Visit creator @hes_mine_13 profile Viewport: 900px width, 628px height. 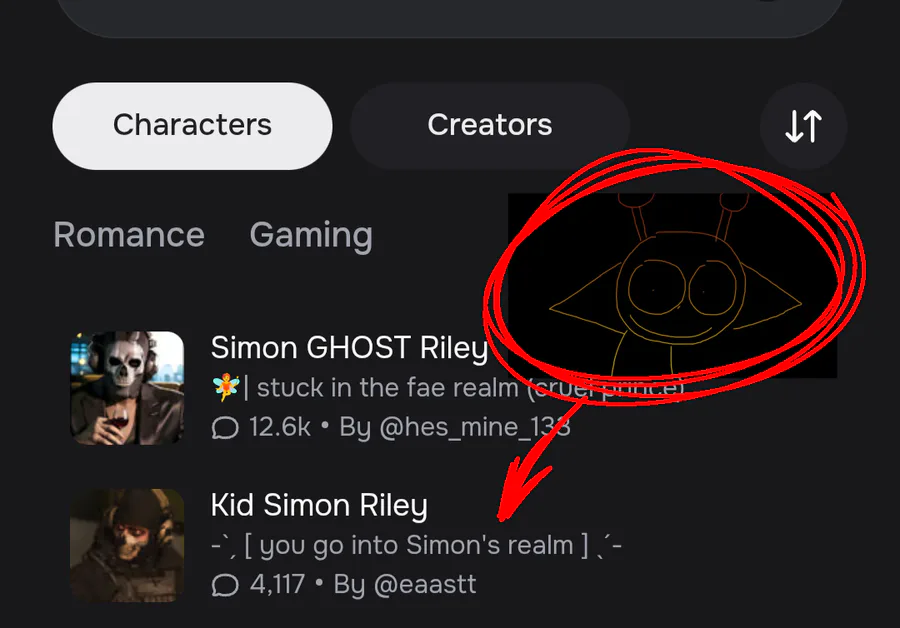click(475, 427)
